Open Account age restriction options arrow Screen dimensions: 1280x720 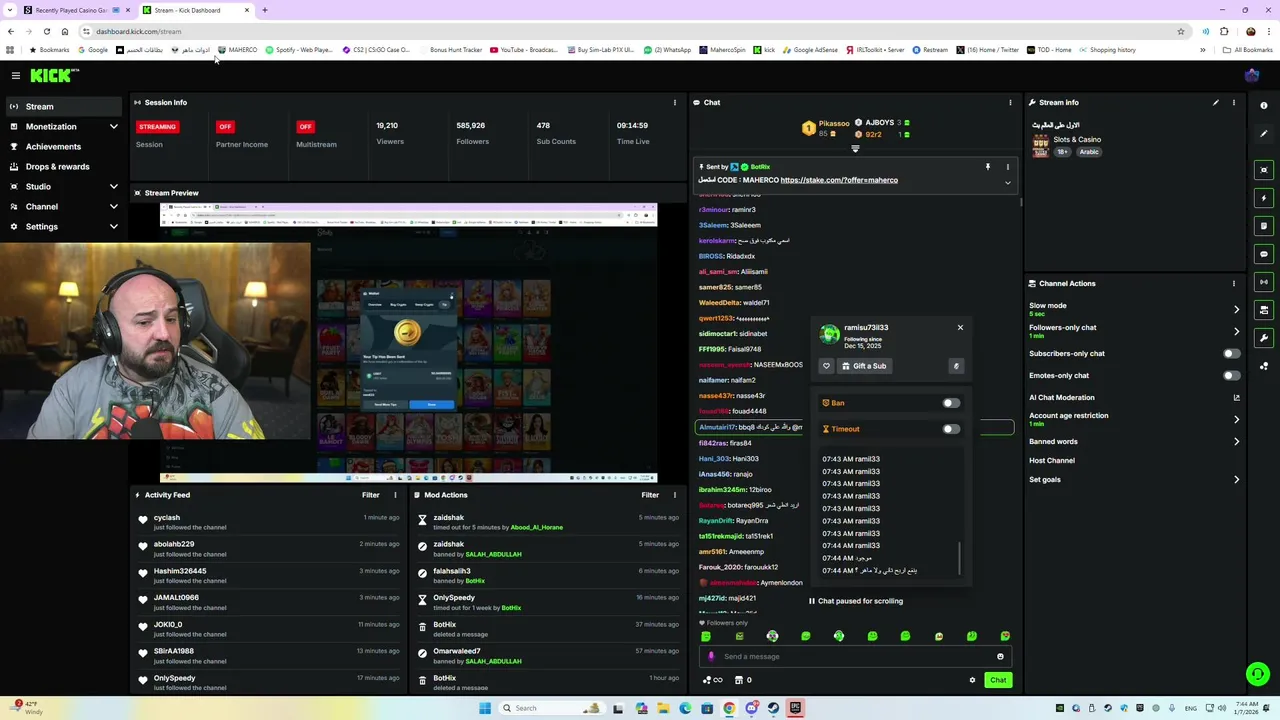click(1236, 419)
